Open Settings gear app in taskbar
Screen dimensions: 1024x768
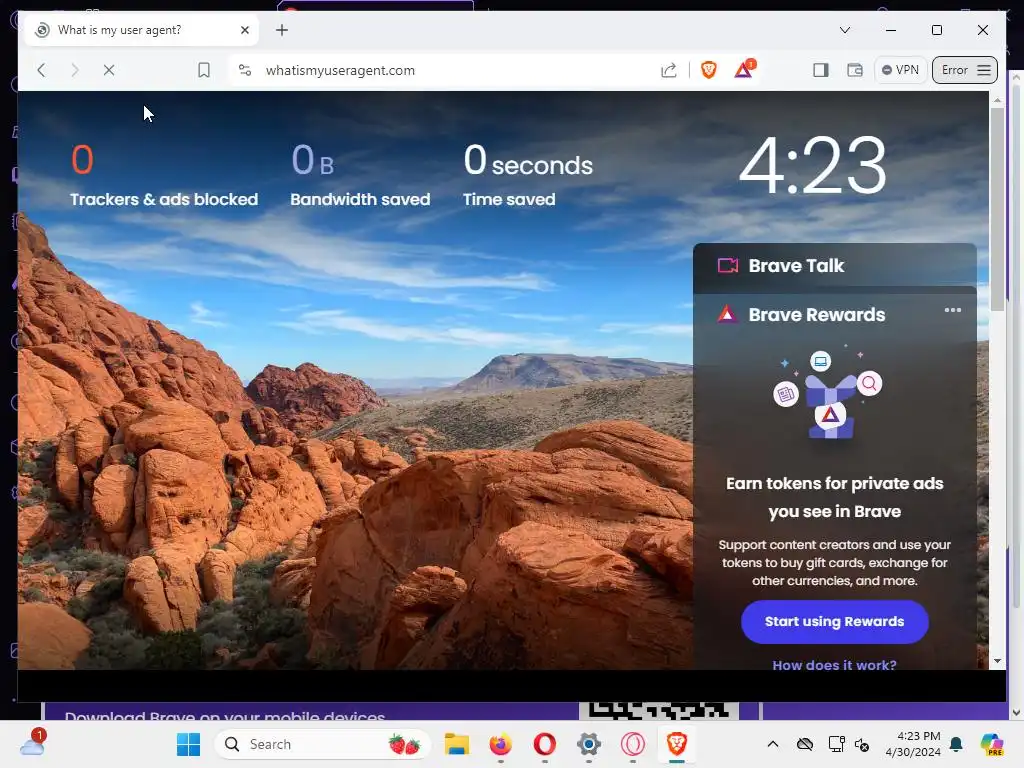(588, 744)
